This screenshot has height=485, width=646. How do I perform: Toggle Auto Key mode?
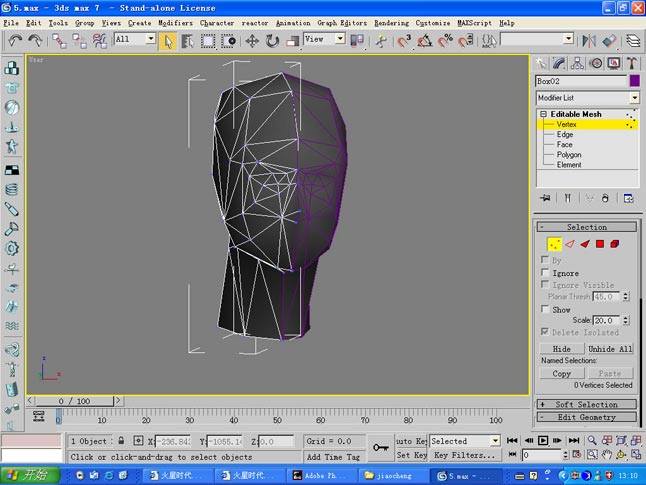point(411,441)
